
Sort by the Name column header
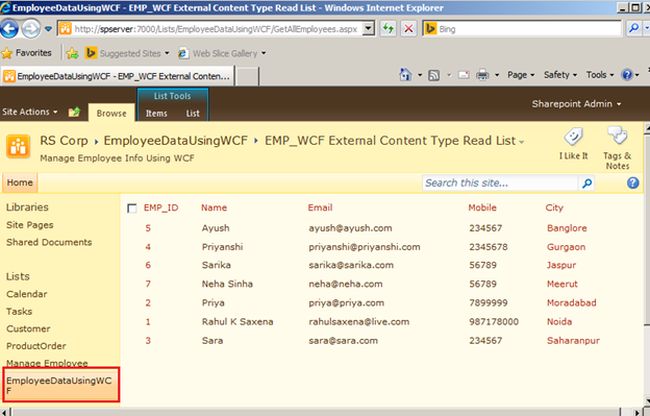click(x=214, y=208)
